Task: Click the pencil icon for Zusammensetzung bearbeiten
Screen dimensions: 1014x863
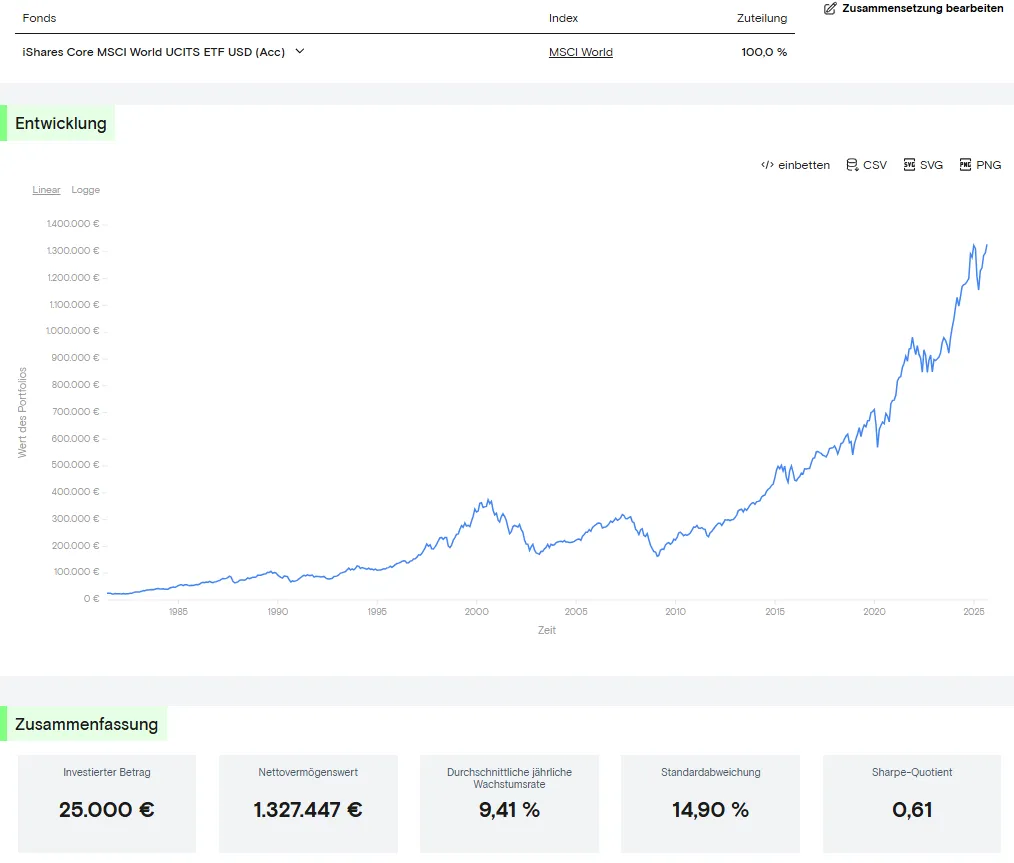Action: (x=830, y=8)
